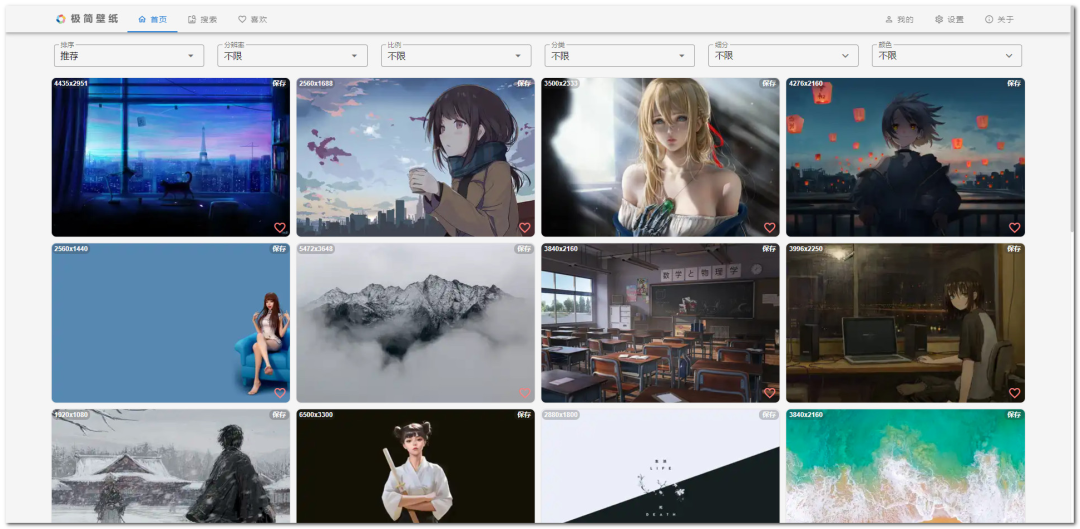Open the girl at laptop night thumbnail
1080x529 pixels.
pos(905,322)
